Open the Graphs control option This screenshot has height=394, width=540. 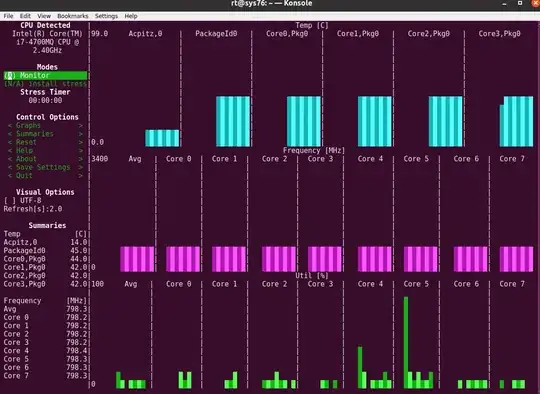coord(45,125)
